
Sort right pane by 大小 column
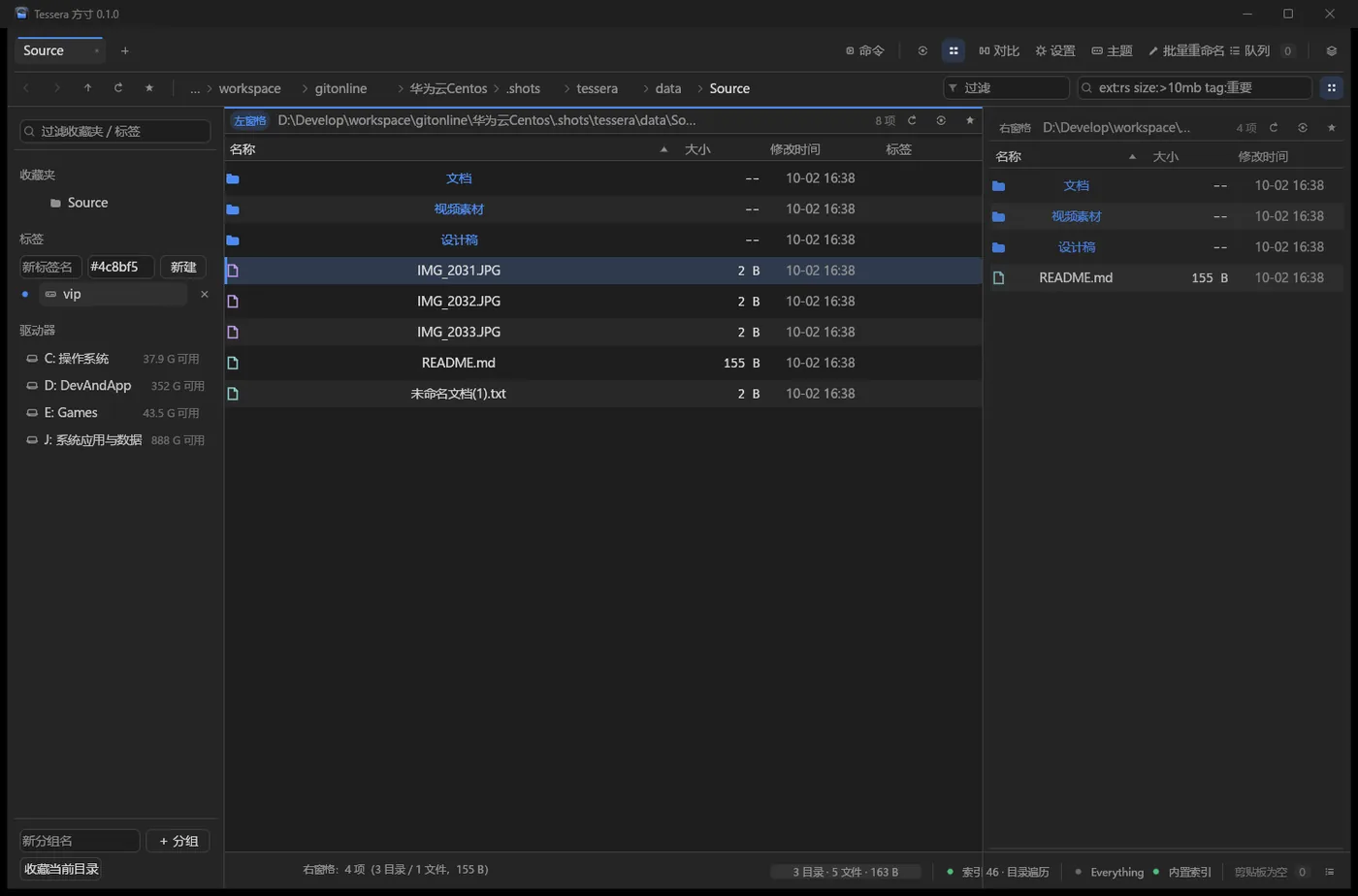click(x=1165, y=156)
